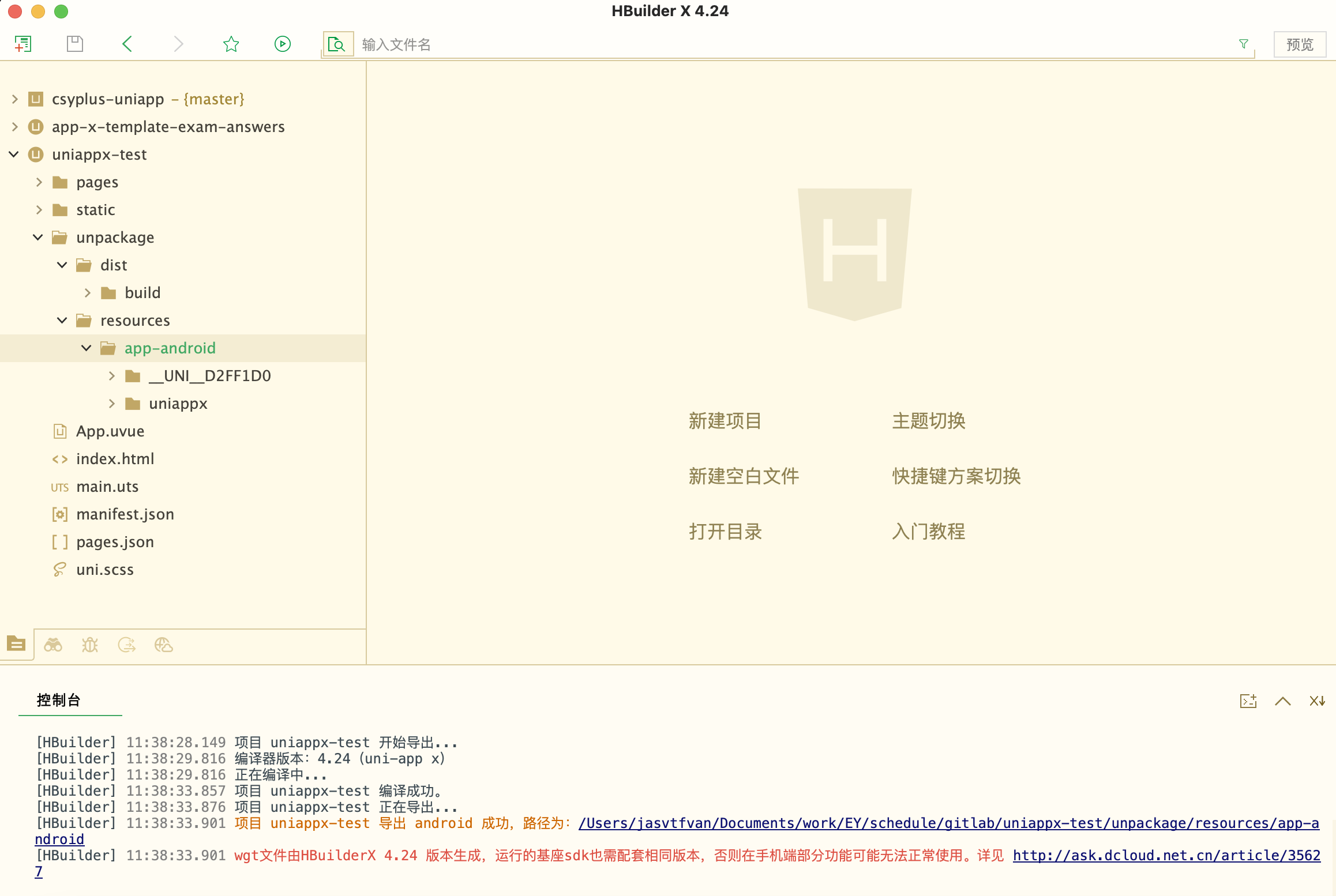1336x896 pixels.
Task: Open the debug bug panel icon
Action: click(x=90, y=645)
